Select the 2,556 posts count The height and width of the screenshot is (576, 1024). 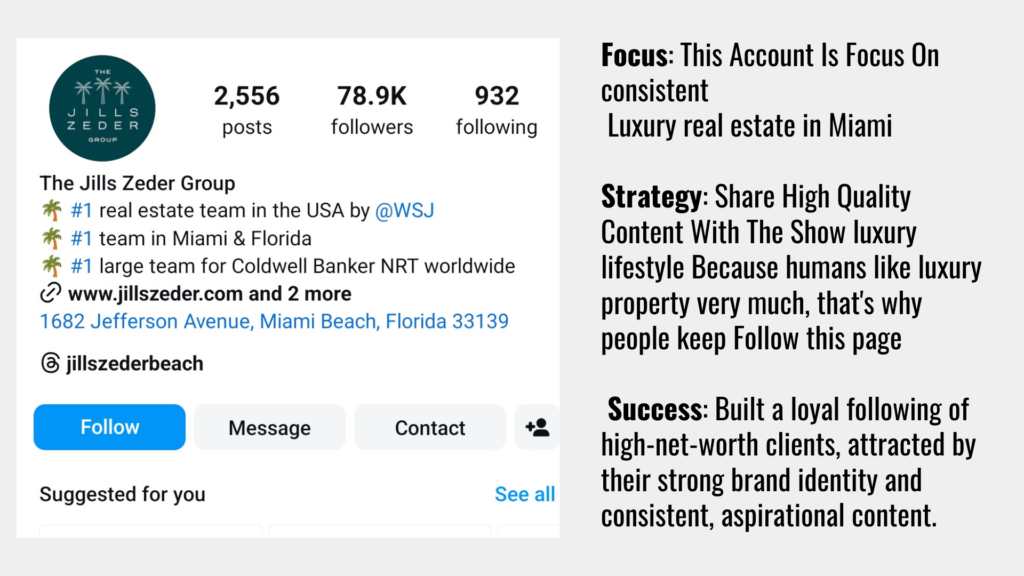click(x=246, y=110)
